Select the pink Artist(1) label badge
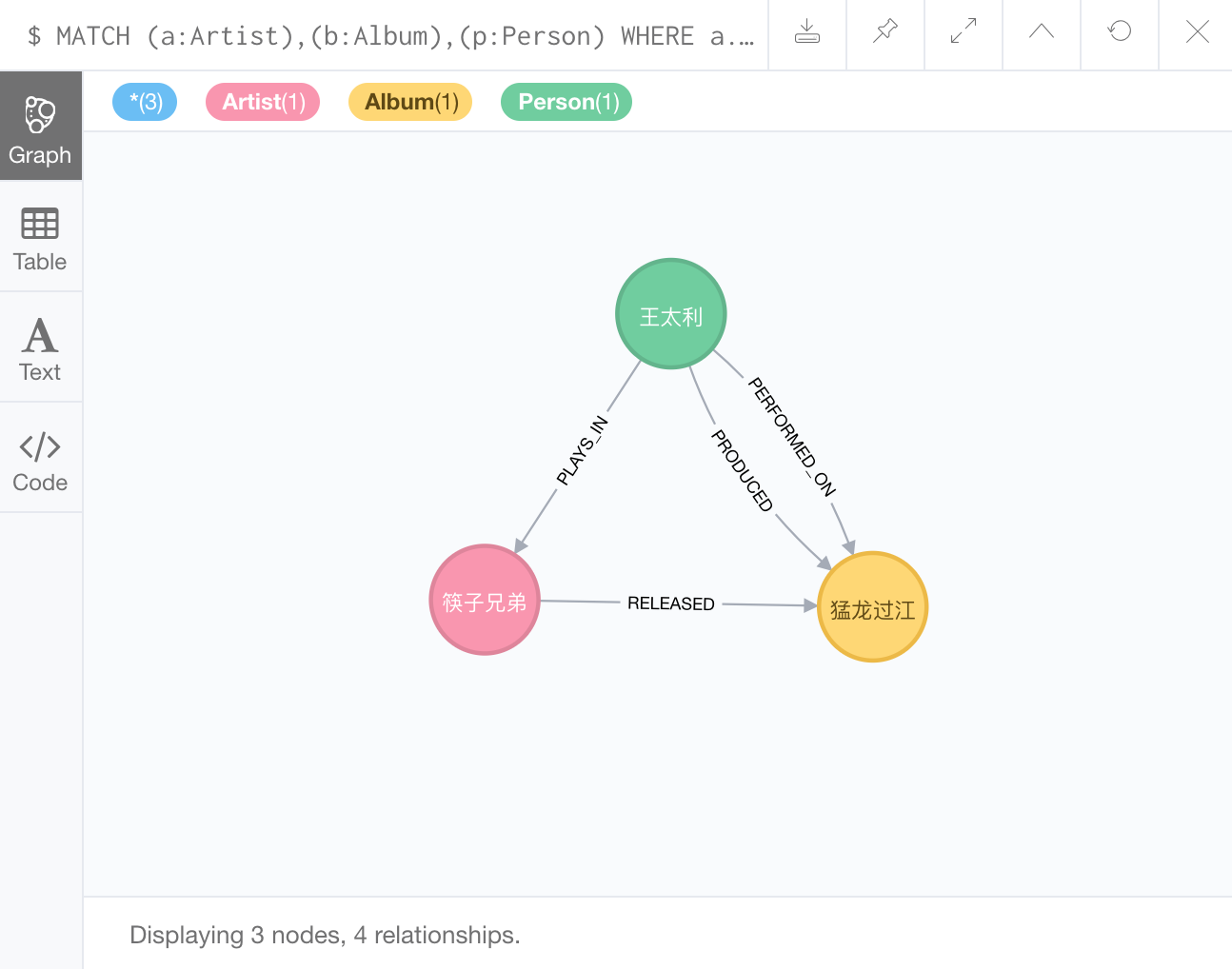 click(263, 102)
